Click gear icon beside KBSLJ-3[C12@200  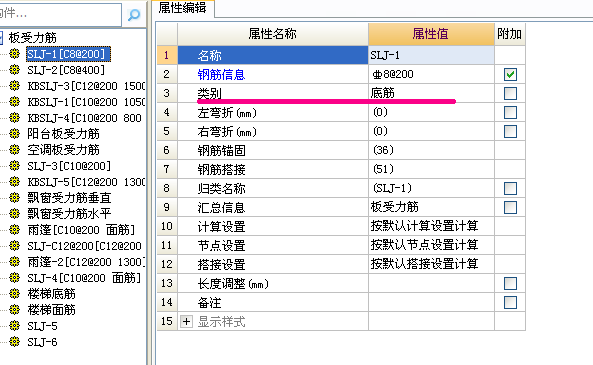click(14, 86)
